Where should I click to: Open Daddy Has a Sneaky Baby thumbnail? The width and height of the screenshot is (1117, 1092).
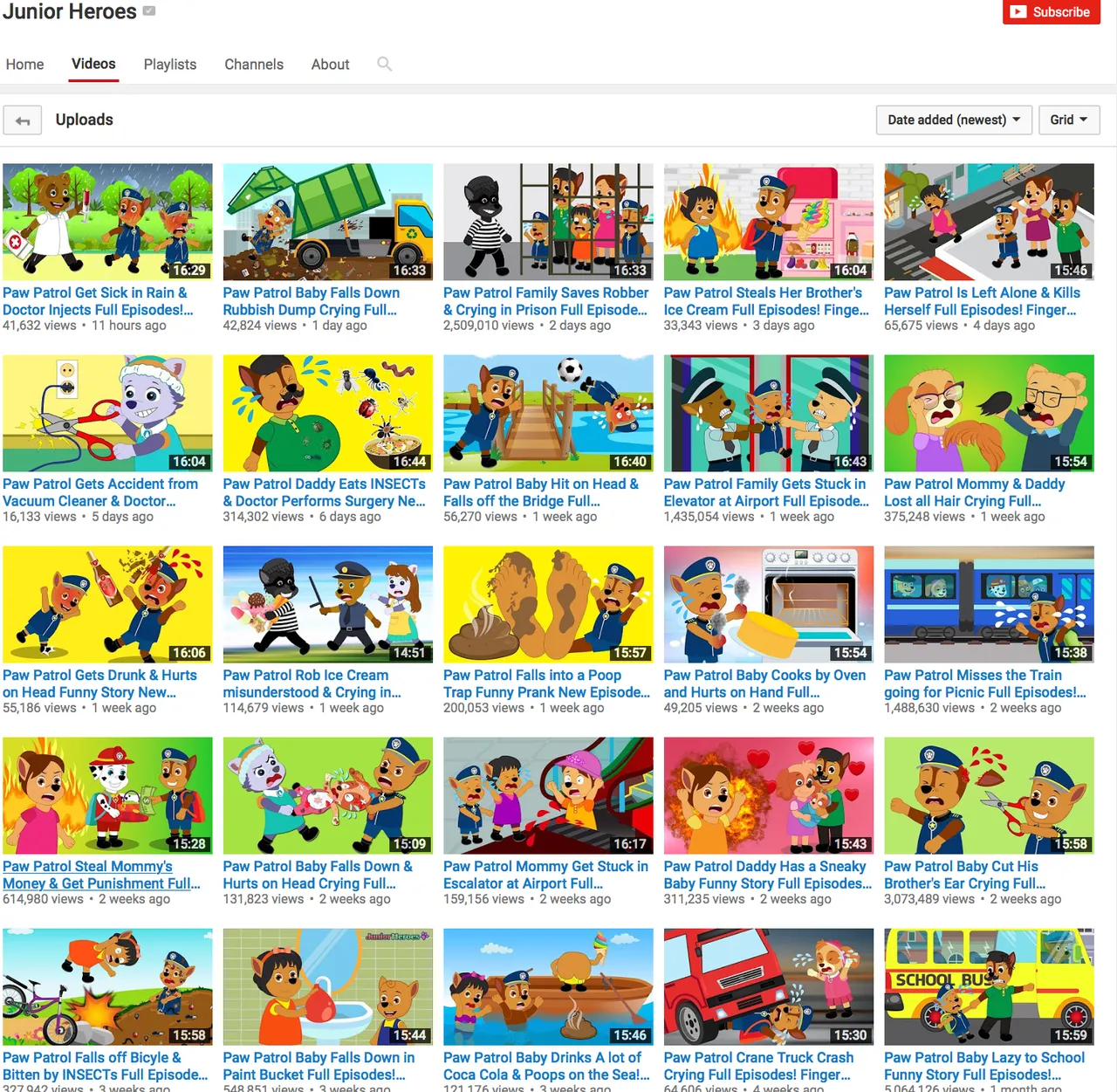point(769,795)
